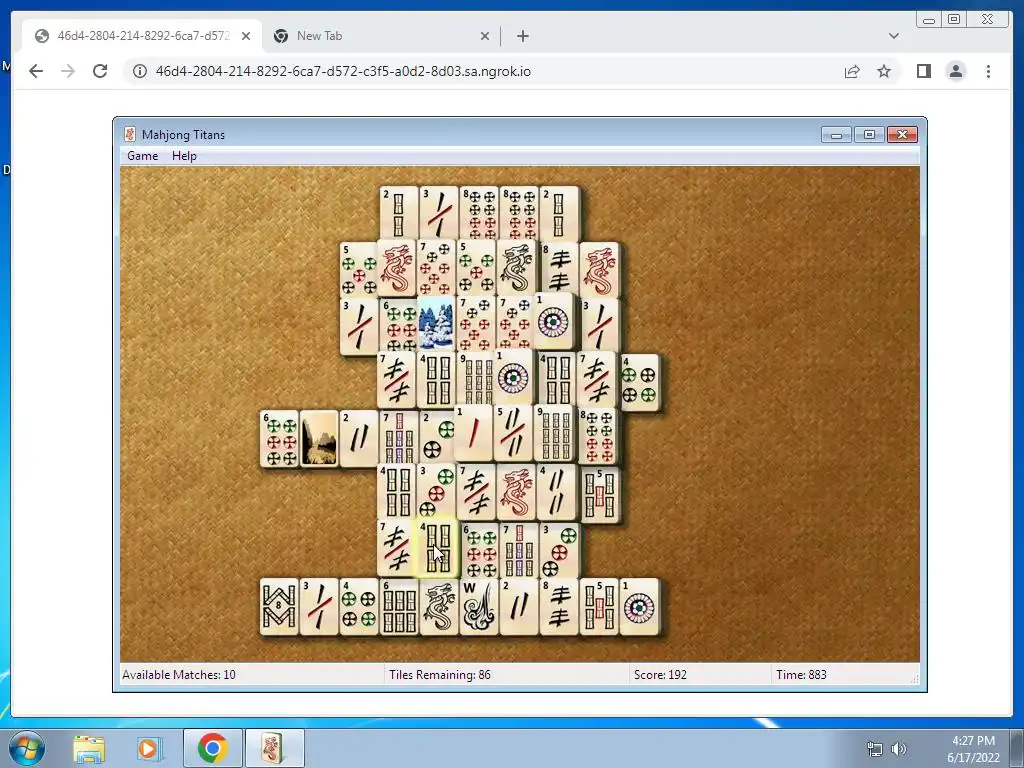Select the blue winter season tile
The image size is (1024, 768).
pyautogui.click(x=436, y=323)
